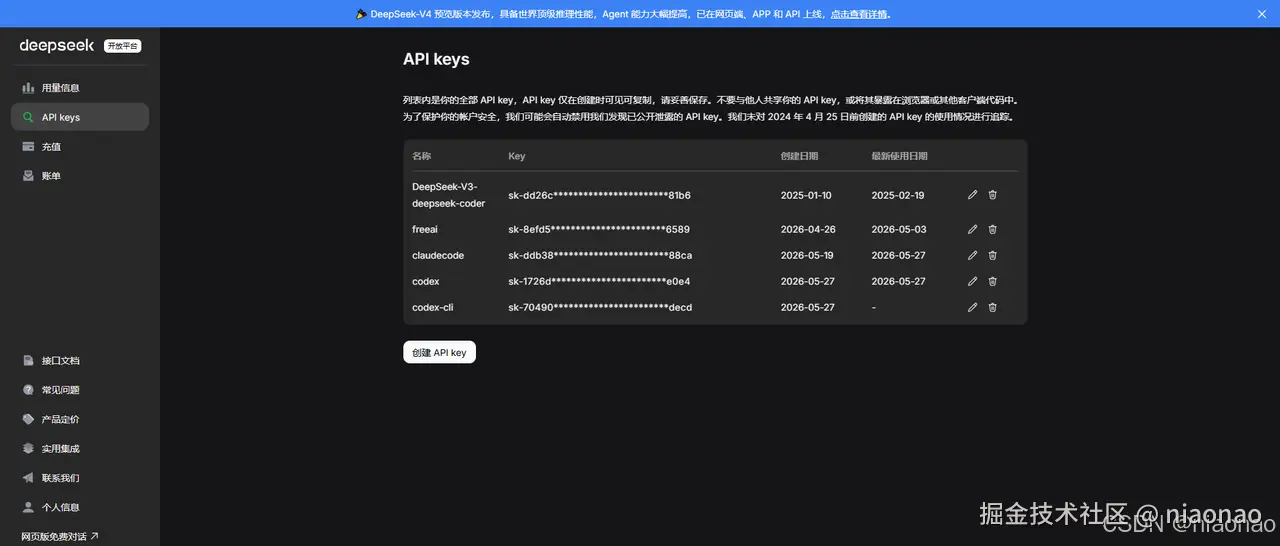Click the key value sk-1726d…e0e4
Image resolution: width=1280 pixels, height=546 pixels.
point(599,281)
